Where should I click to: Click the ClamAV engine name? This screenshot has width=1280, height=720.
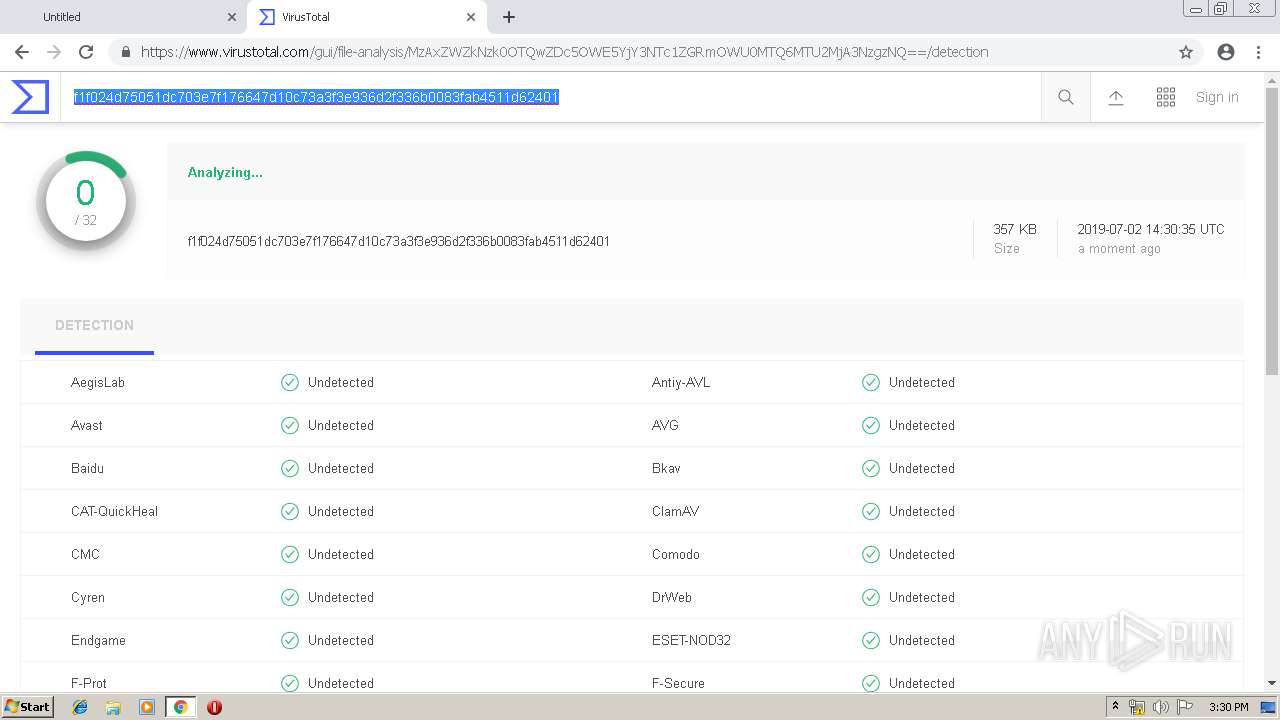tap(675, 511)
